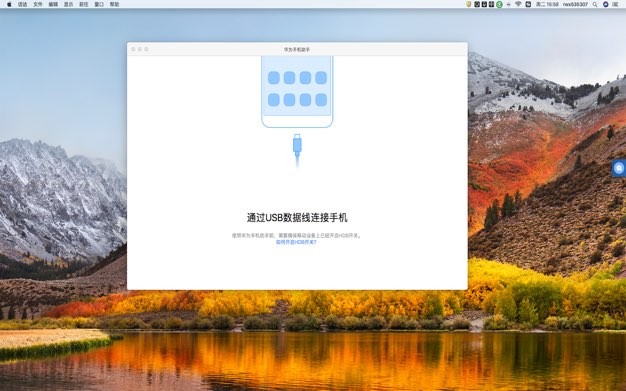Open the Notification Center icon
This screenshot has height=391, width=626.
616,4
